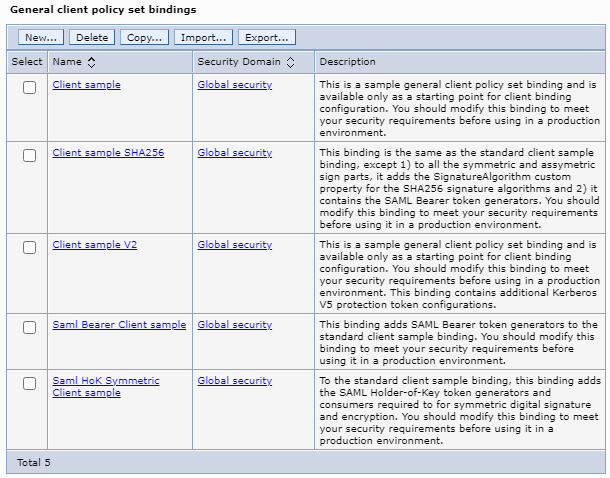Open the Saml Bearer Client sample link

pyautogui.click(x=119, y=325)
